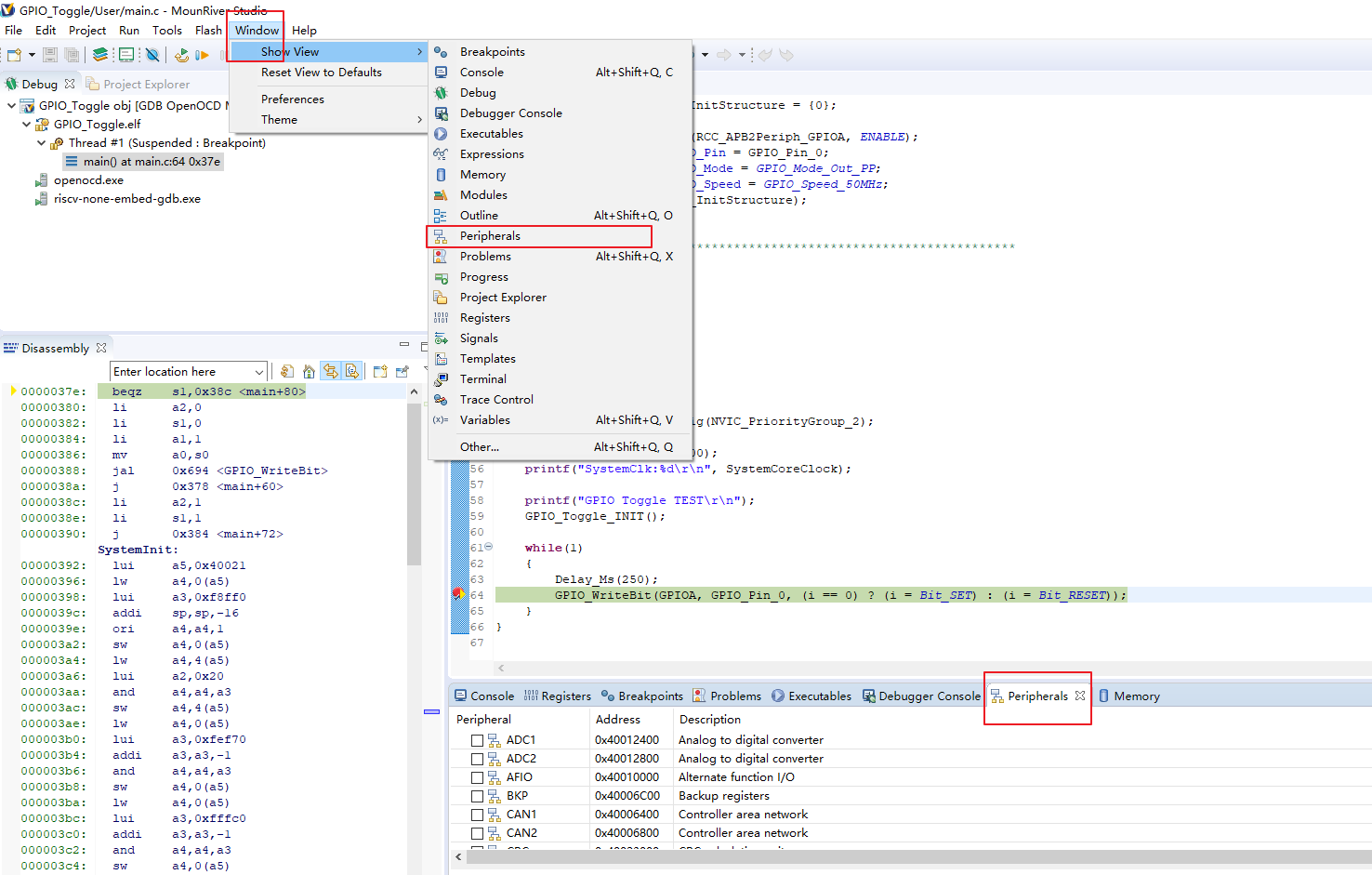Choose Debugger Console from Show View submenu
The height and width of the screenshot is (875, 1372).
coord(560,113)
